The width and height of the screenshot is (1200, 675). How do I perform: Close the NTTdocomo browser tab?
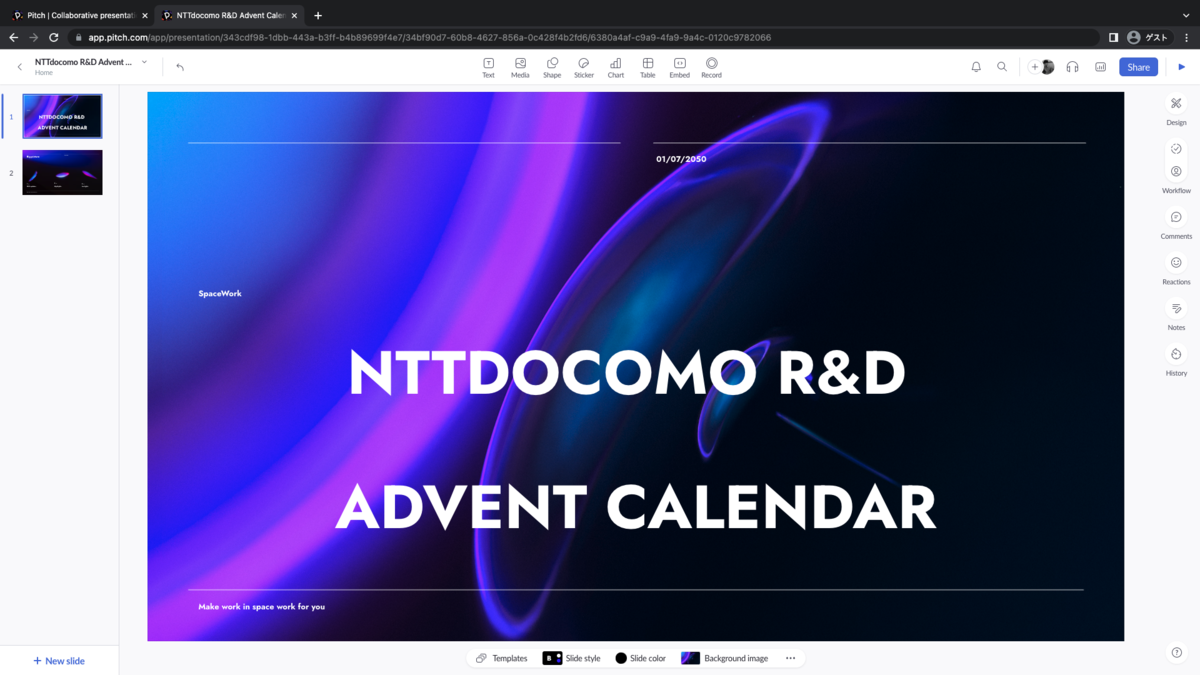point(294,15)
